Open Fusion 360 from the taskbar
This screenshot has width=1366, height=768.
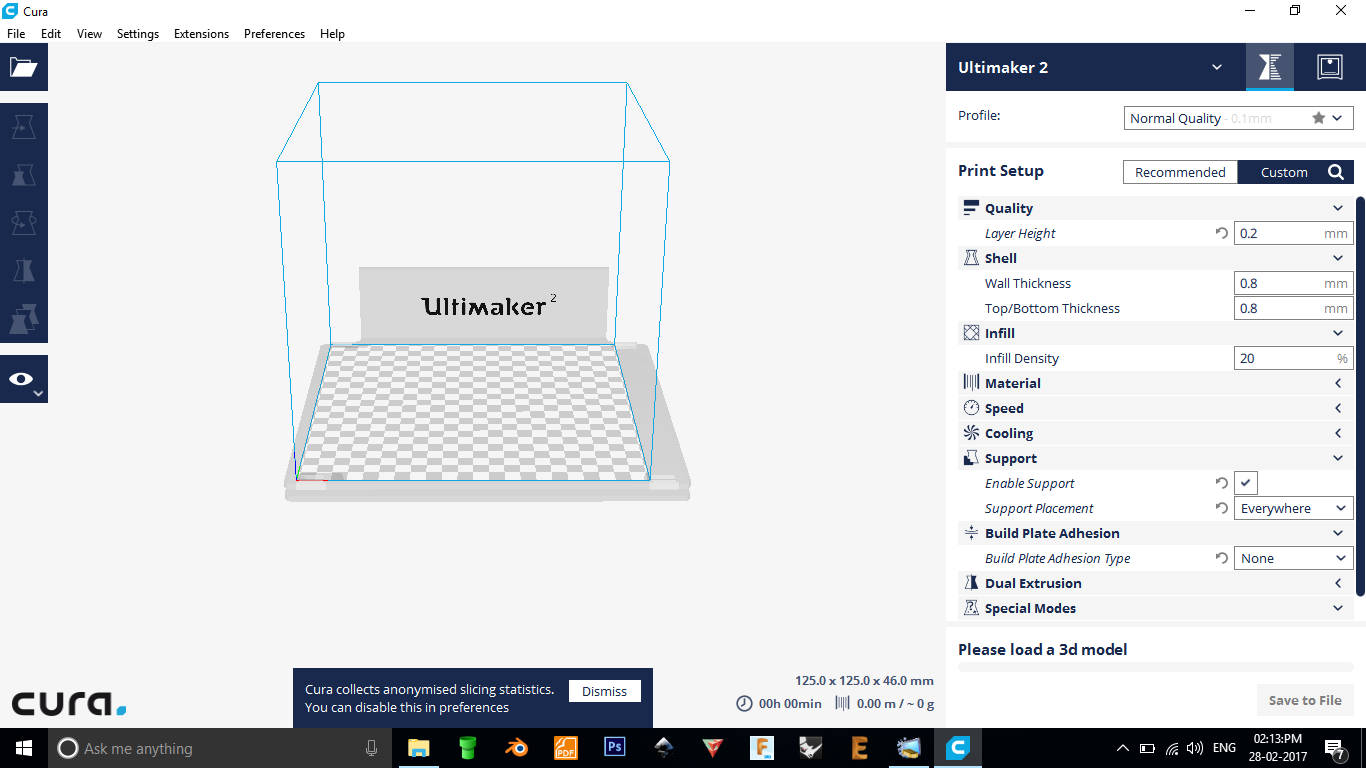(762, 748)
